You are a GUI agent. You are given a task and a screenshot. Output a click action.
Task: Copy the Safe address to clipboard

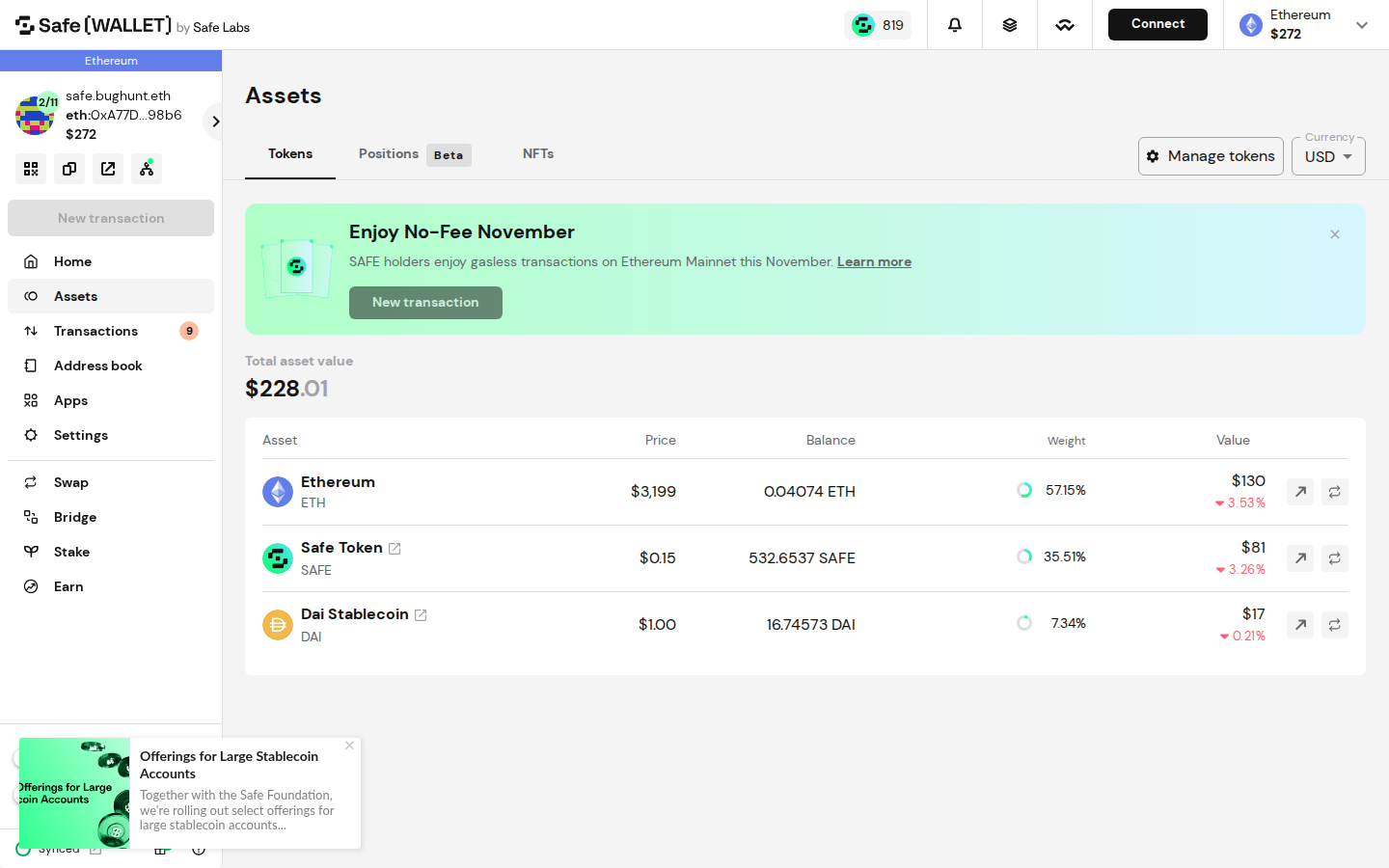tap(69, 169)
